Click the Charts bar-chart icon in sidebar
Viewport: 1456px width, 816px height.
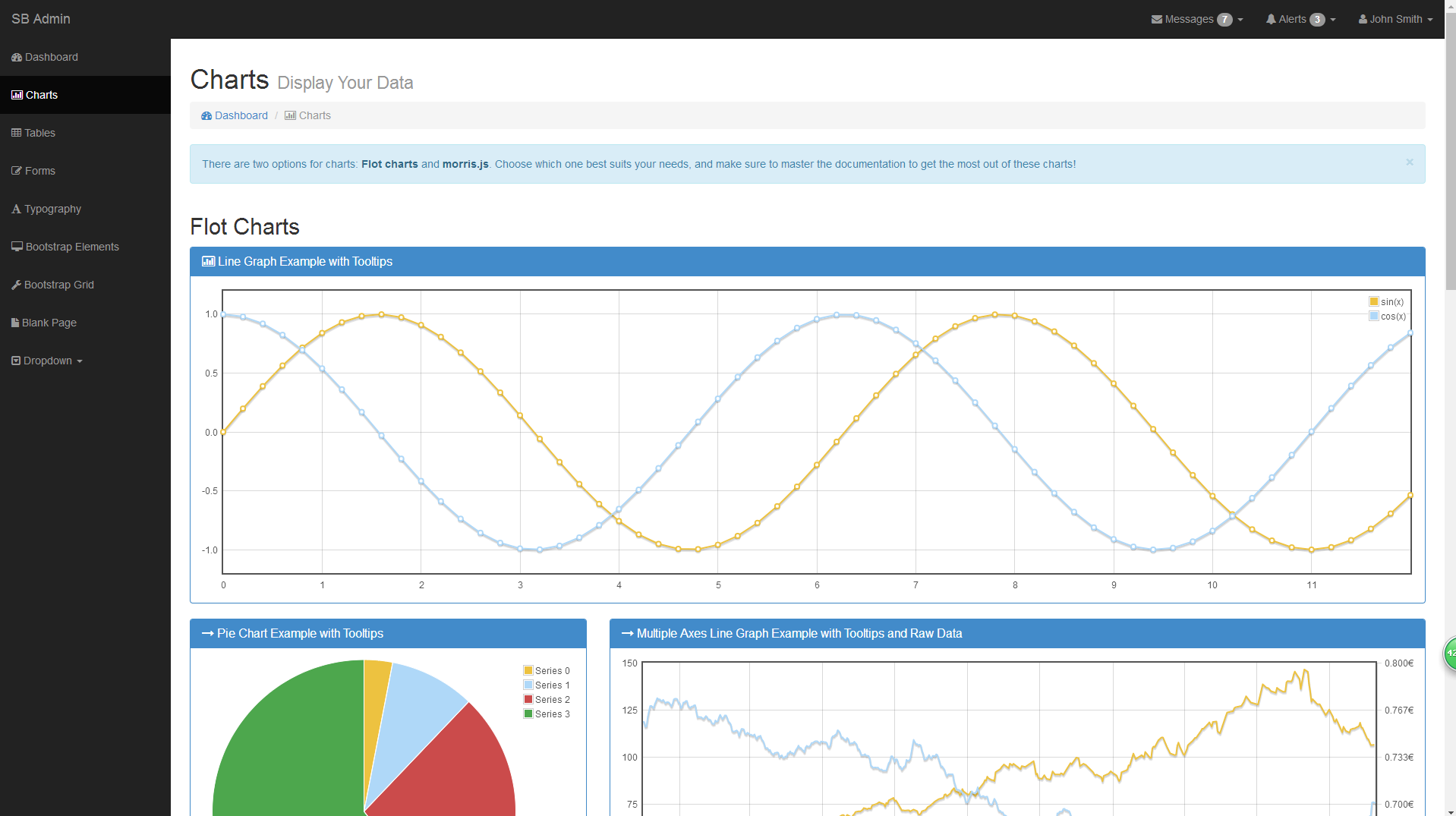click(x=17, y=95)
